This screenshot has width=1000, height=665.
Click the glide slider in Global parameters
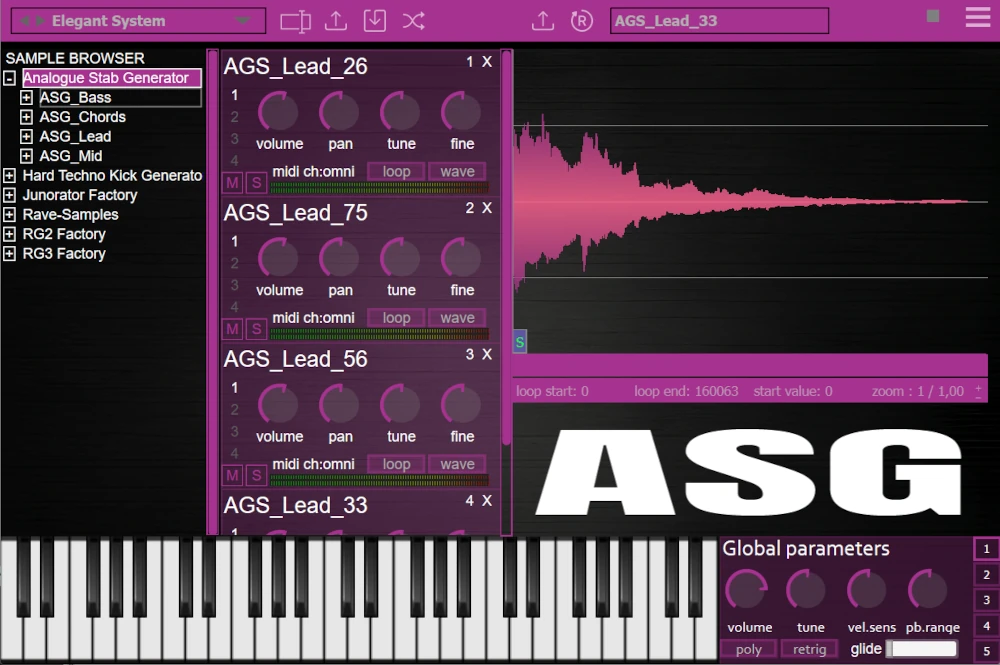point(921,649)
